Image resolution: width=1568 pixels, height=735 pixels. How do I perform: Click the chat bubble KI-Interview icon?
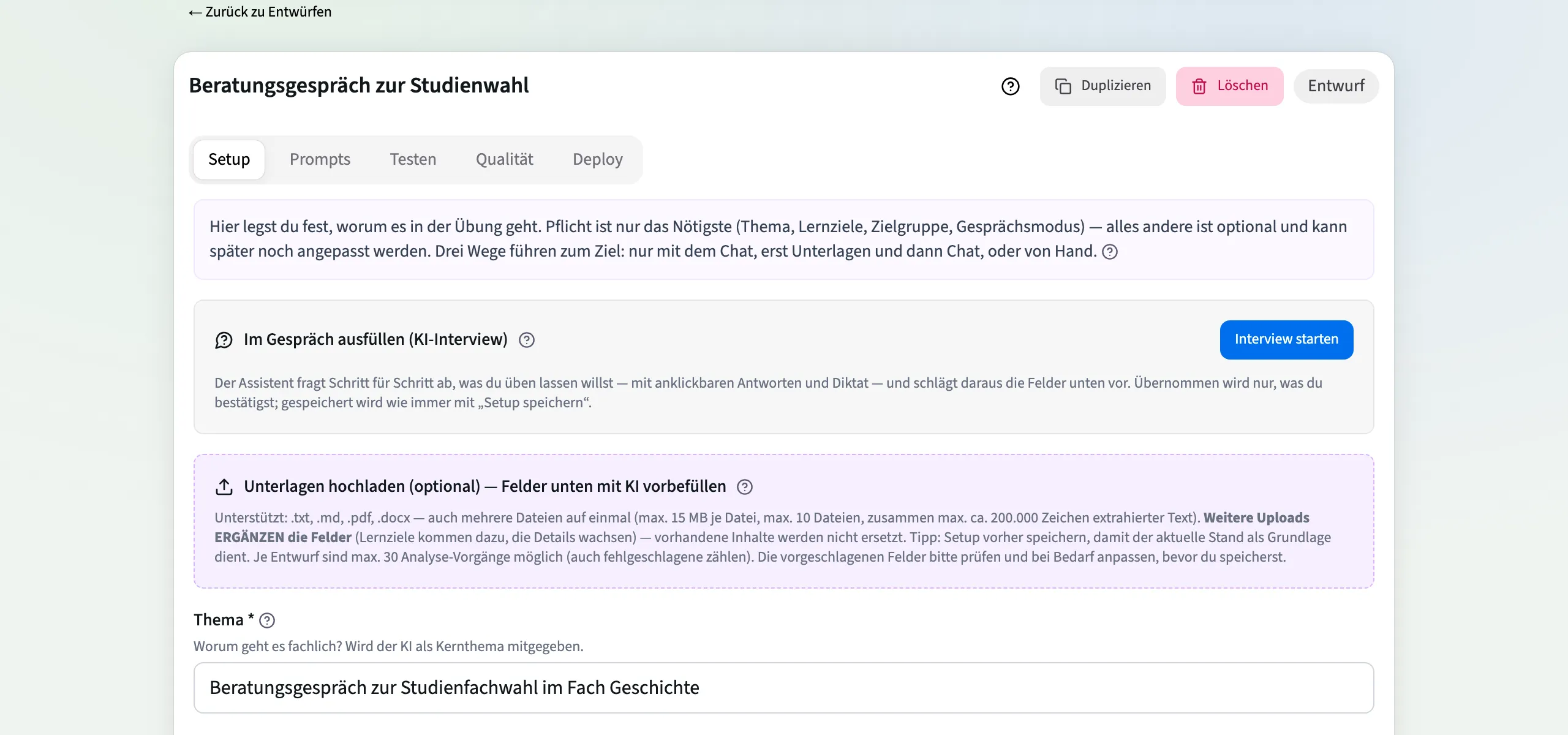pos(224,340)
